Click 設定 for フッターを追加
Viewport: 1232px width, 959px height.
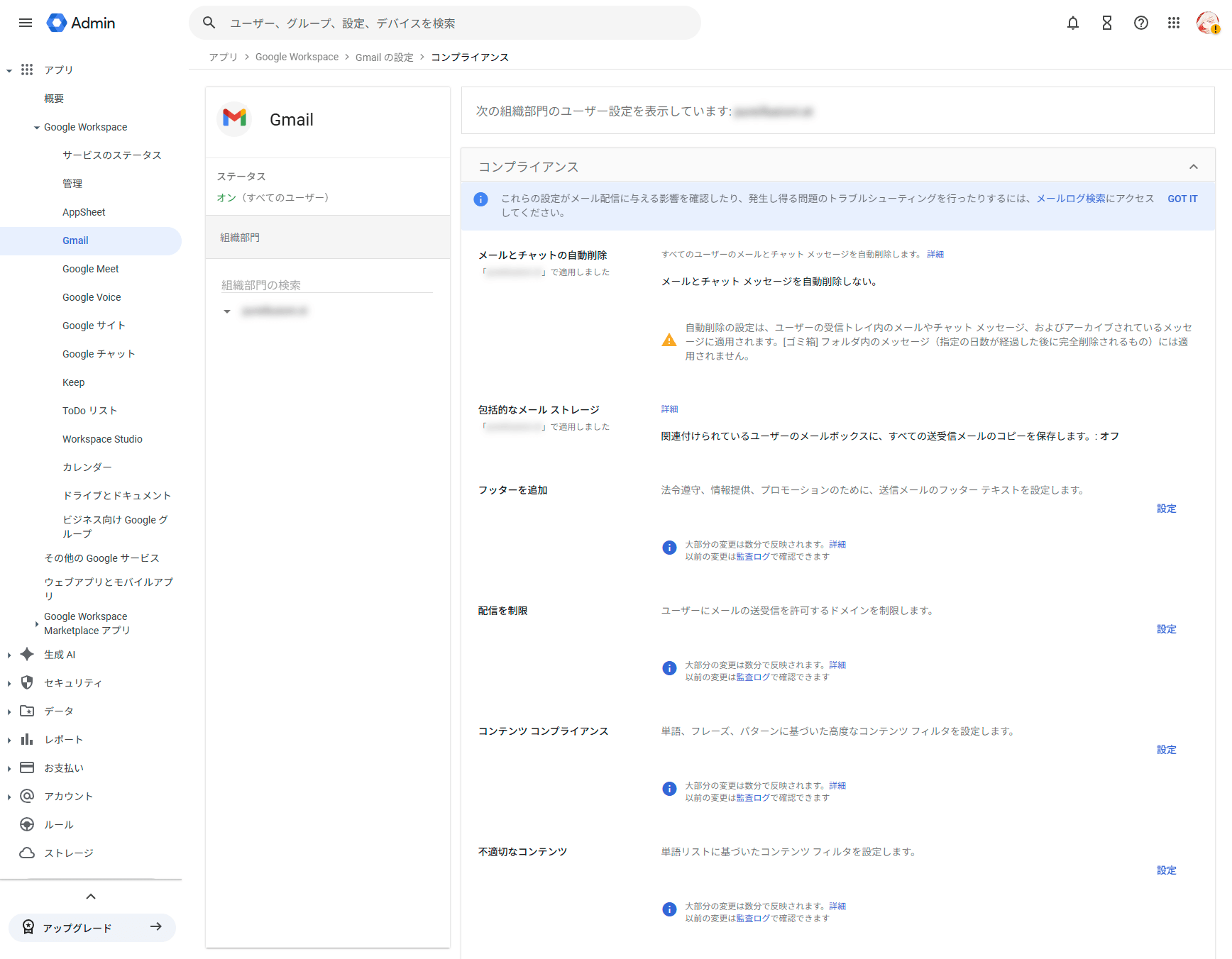(1166, 509)
